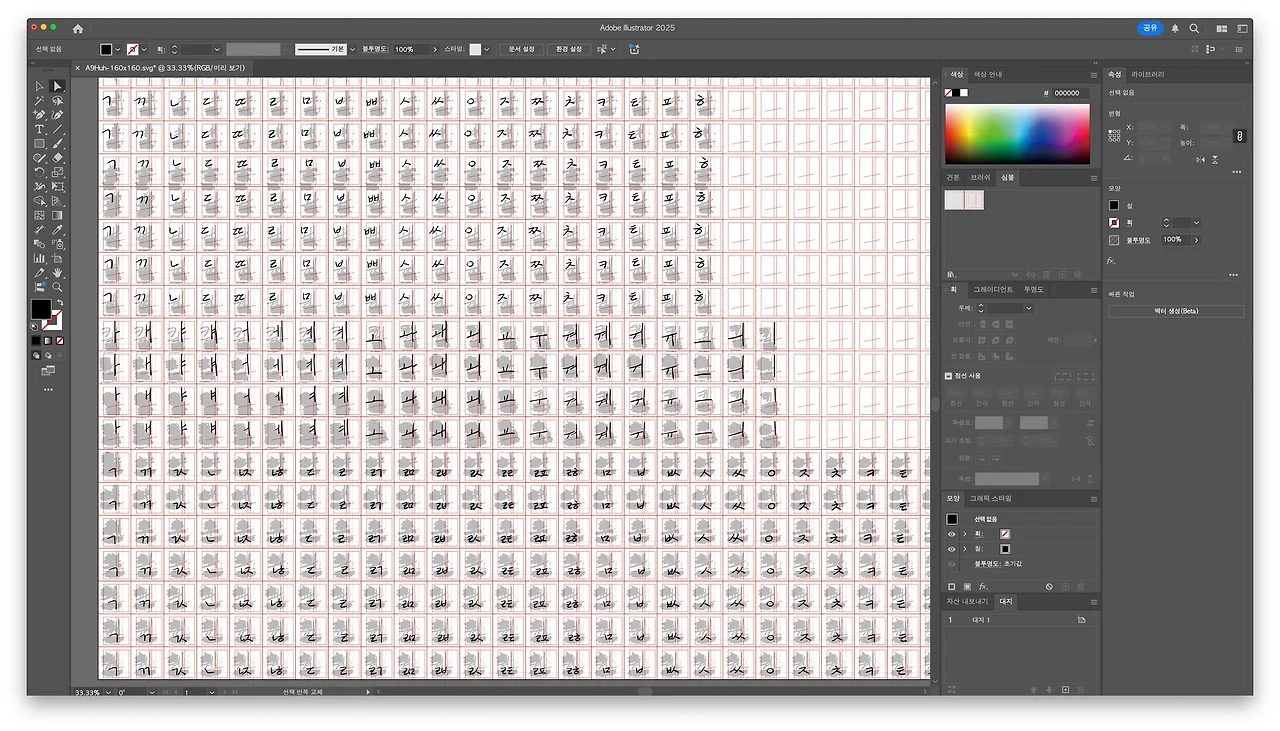Close the A9Huh-160x160.svg document tab
Viewport: 1280px width, 731px height.
coord(78,68)
